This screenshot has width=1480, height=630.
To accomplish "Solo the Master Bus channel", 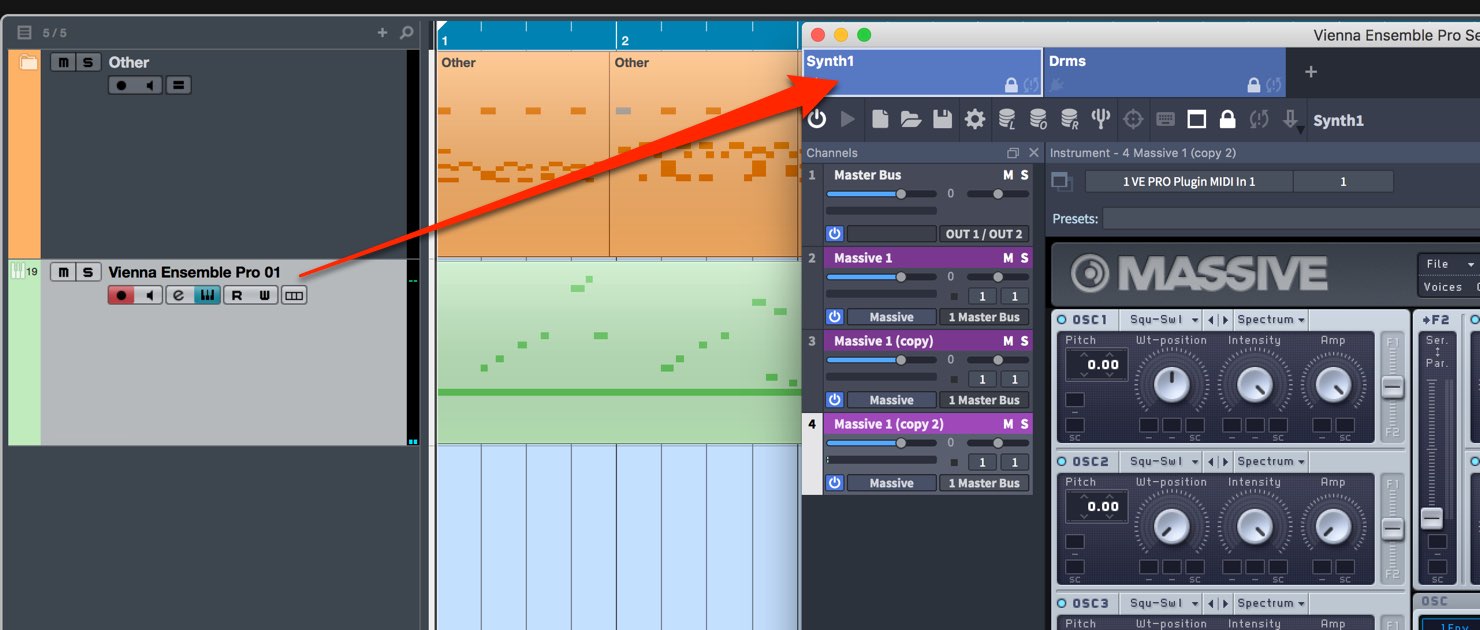I will pos(1024,175).
